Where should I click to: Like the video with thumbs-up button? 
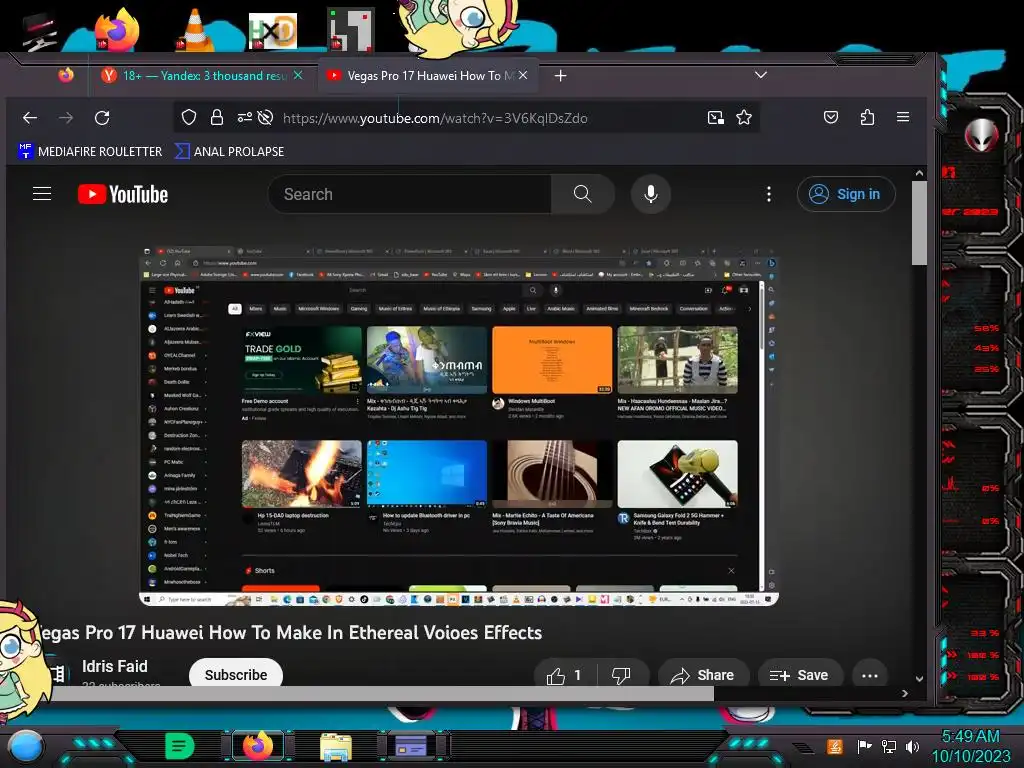[x=564, y=675]
